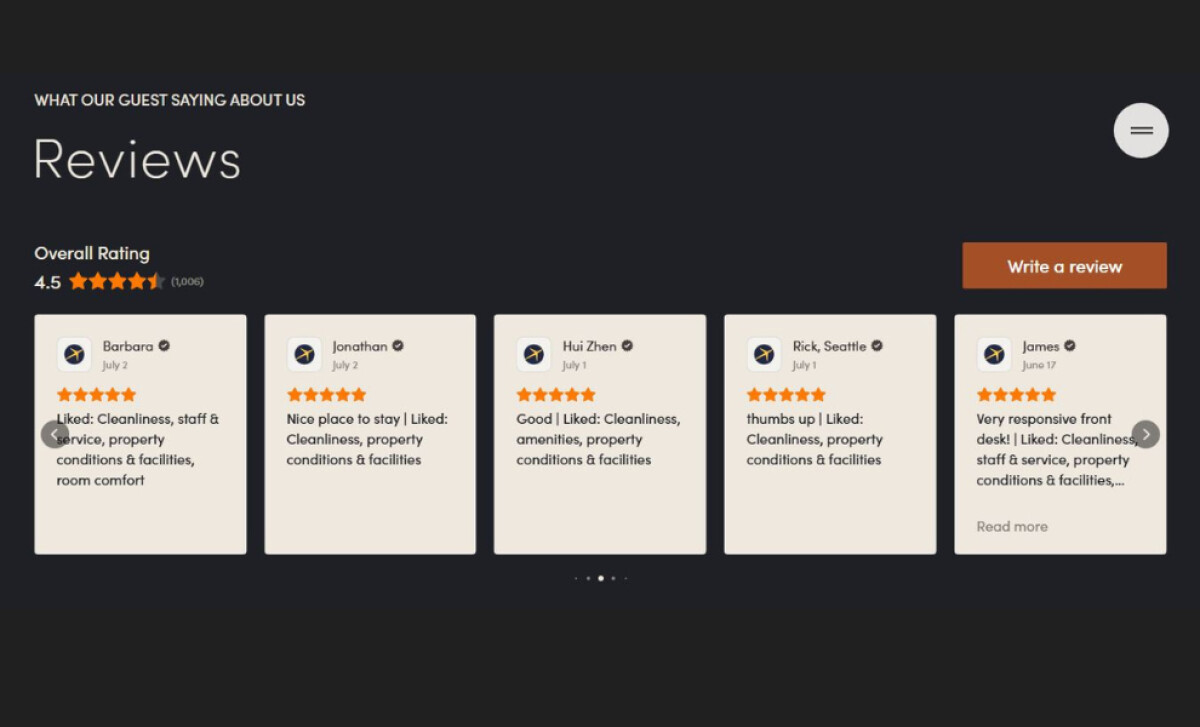This screenshot has width=1200, height=727.
Task: Advance the carousel with the right arrow
Action: (1146, 434)
